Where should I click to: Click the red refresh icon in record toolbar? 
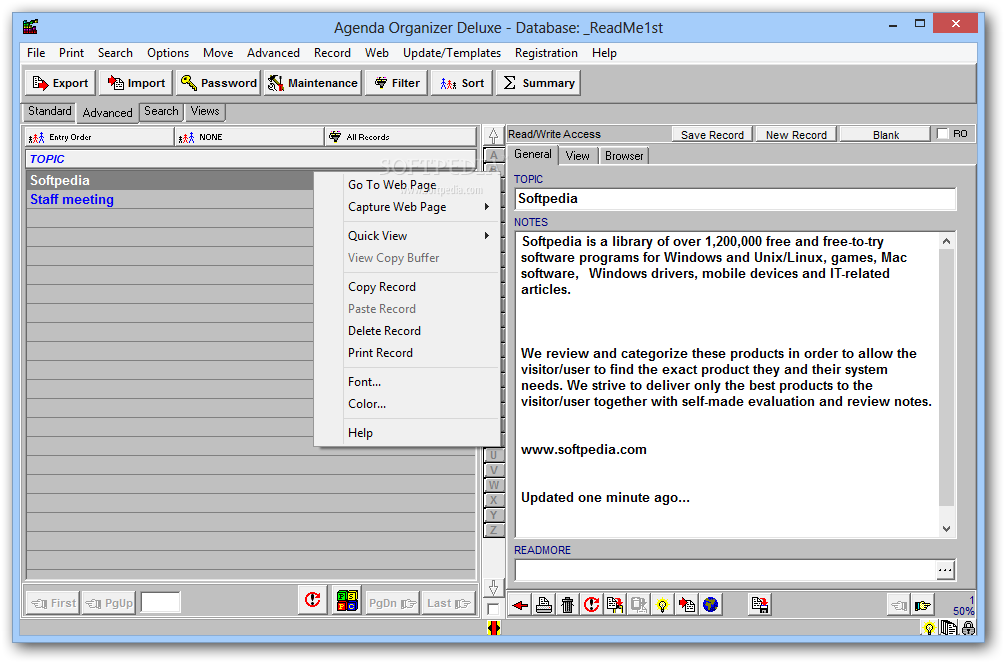click(x=591, y=605)
